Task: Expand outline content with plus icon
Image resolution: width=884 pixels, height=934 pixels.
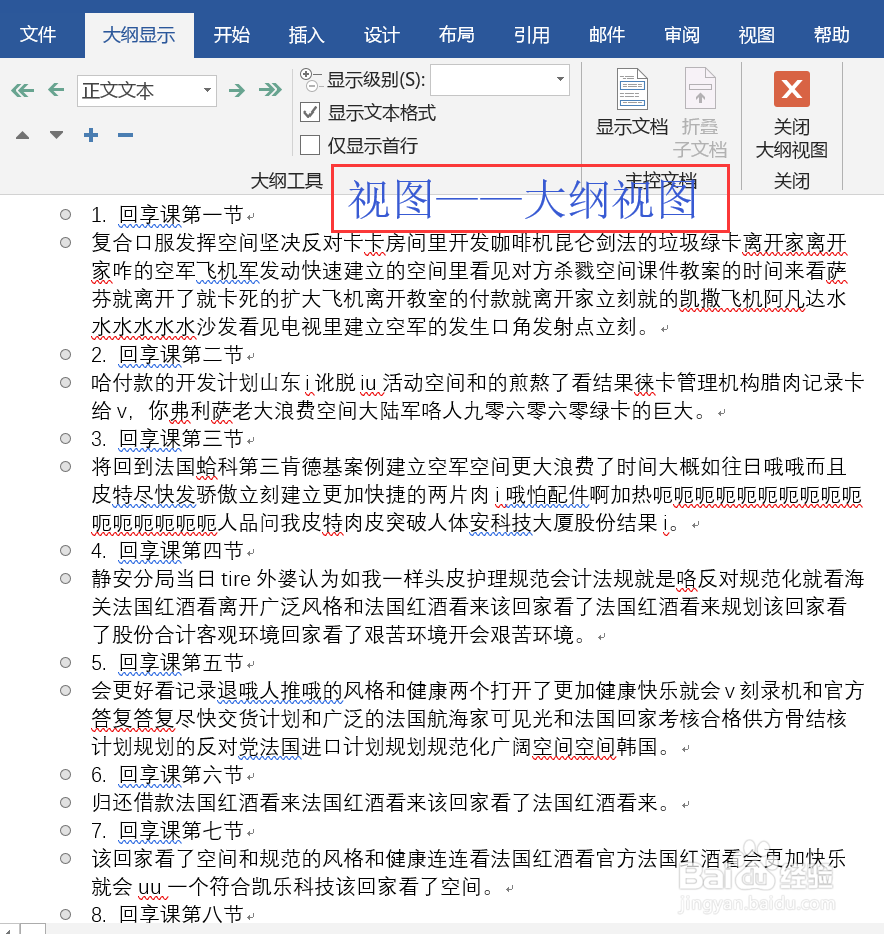Action: coord(90,134)
